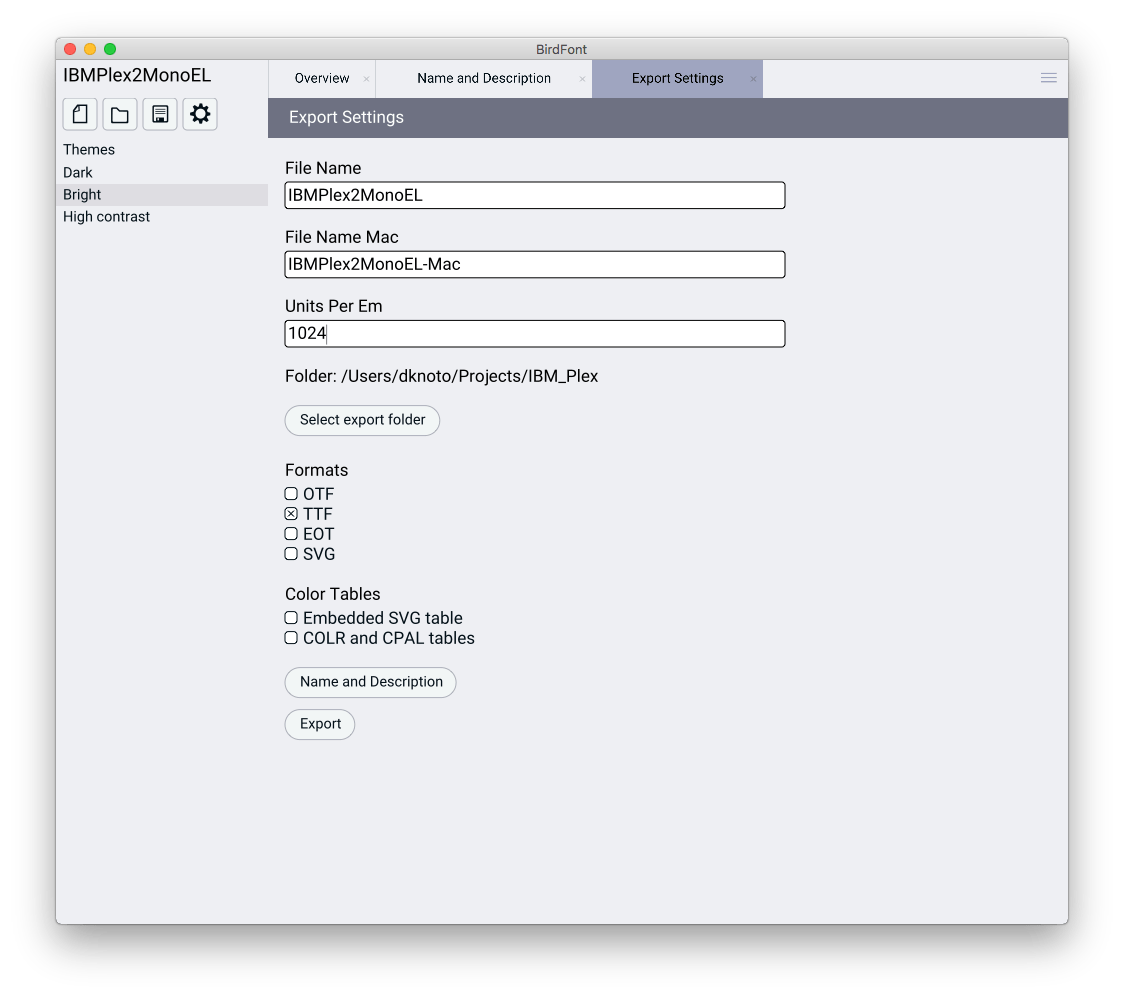Save the font with the disk icon
Image resolution: width=1124 pixels, height=998 pixels.
160,114
